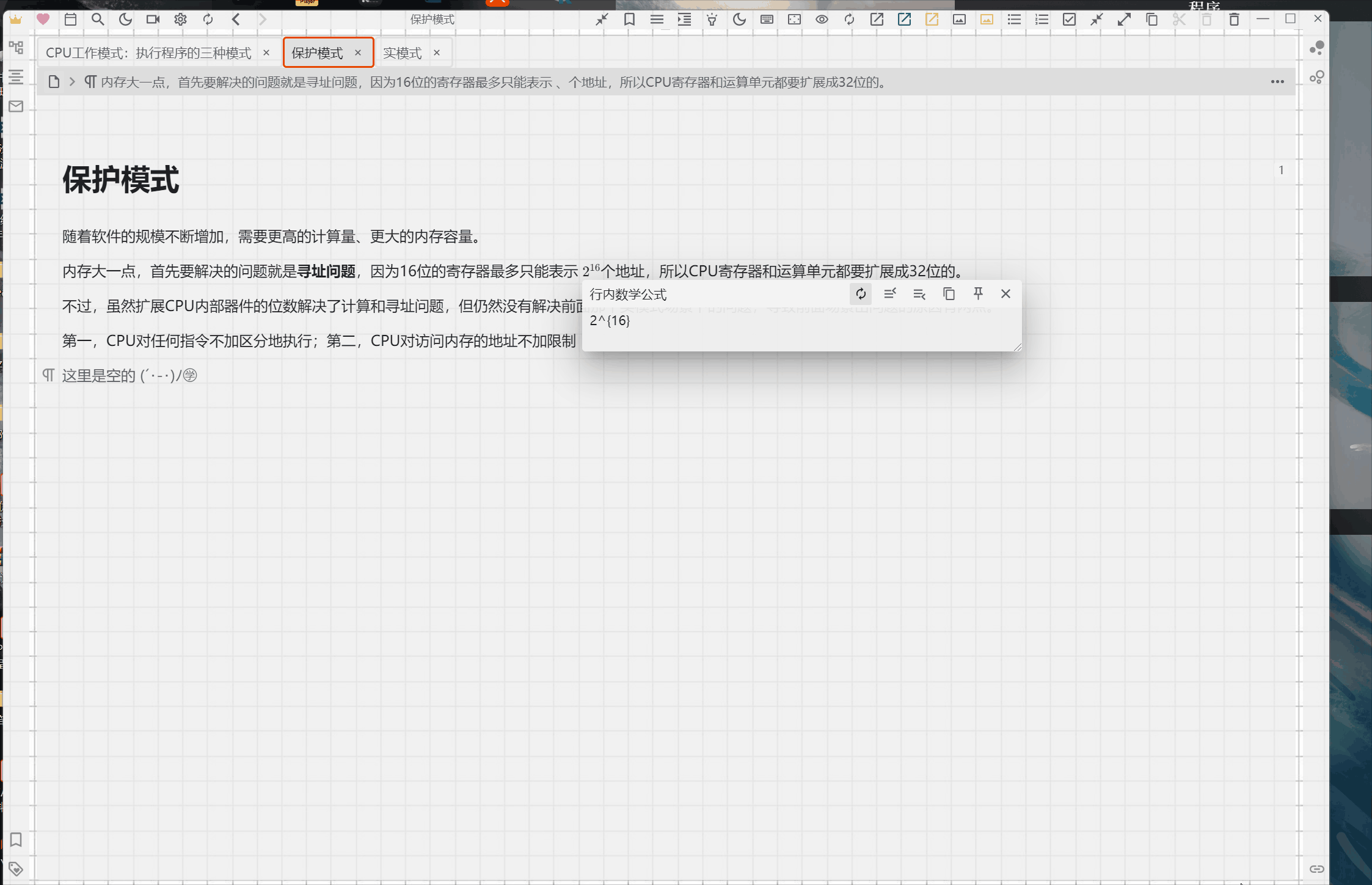This screenshot has width=1372, height=885.
Task: Close the 保护模式 tab
Action: (x=359, y=52)
